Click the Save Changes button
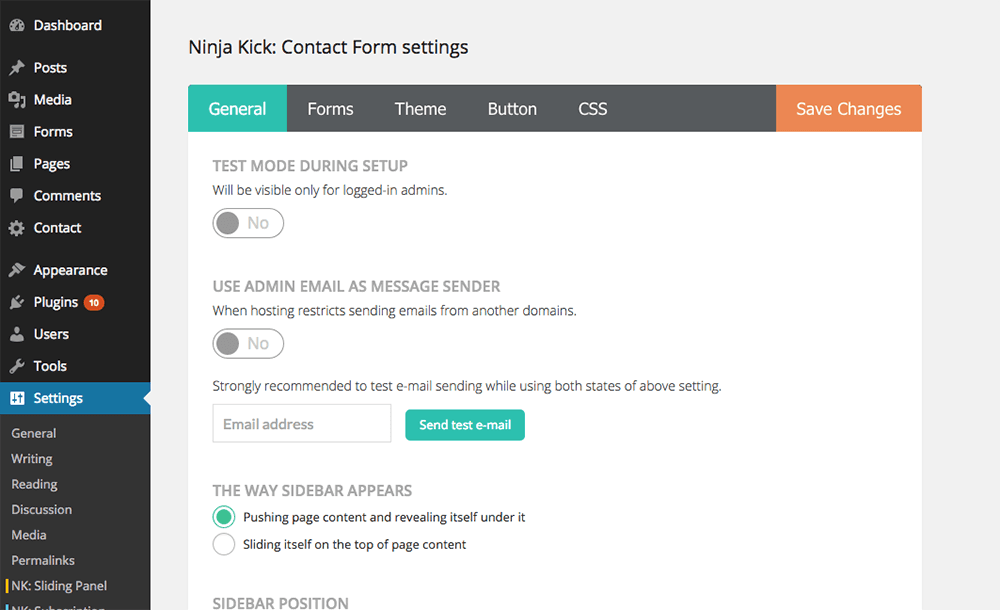The width and height of the screenshot is (1000, 610). (x=849, y=108)
